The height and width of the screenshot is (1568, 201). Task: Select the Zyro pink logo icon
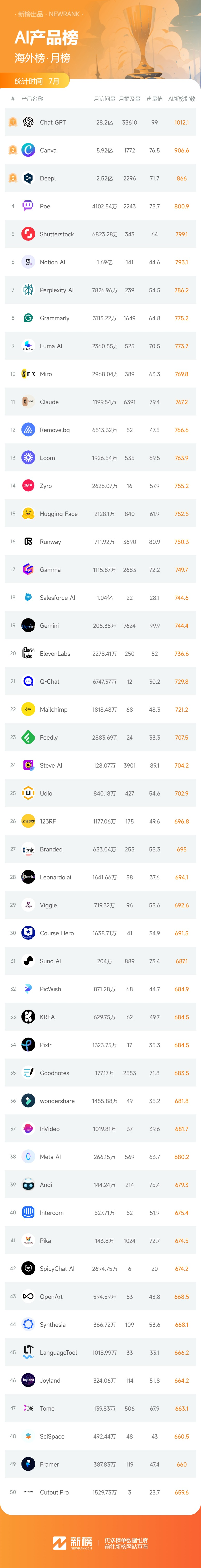[28, 486]
